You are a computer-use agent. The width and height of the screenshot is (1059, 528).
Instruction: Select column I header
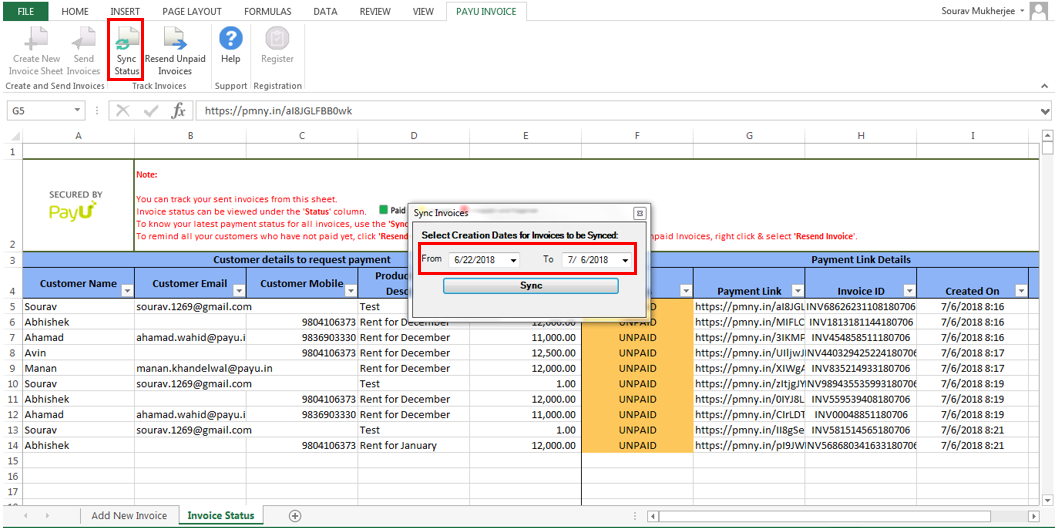coord(973,136)
